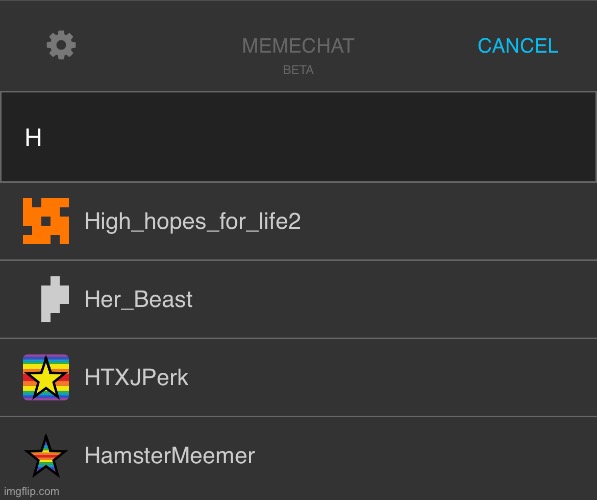Choose the username High_hopes_for_life2

(193, 221)
